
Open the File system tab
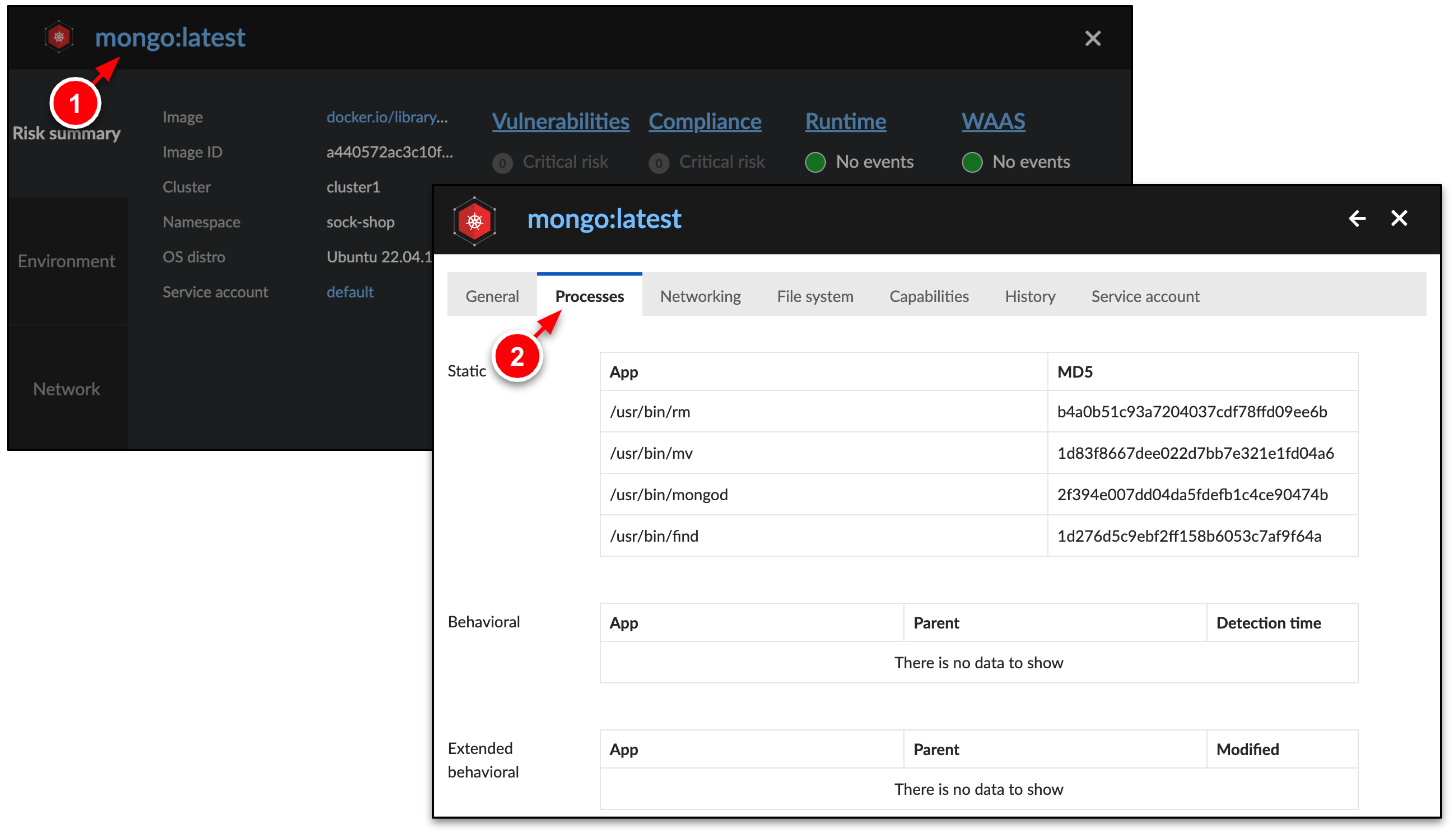tap(815, 296)
